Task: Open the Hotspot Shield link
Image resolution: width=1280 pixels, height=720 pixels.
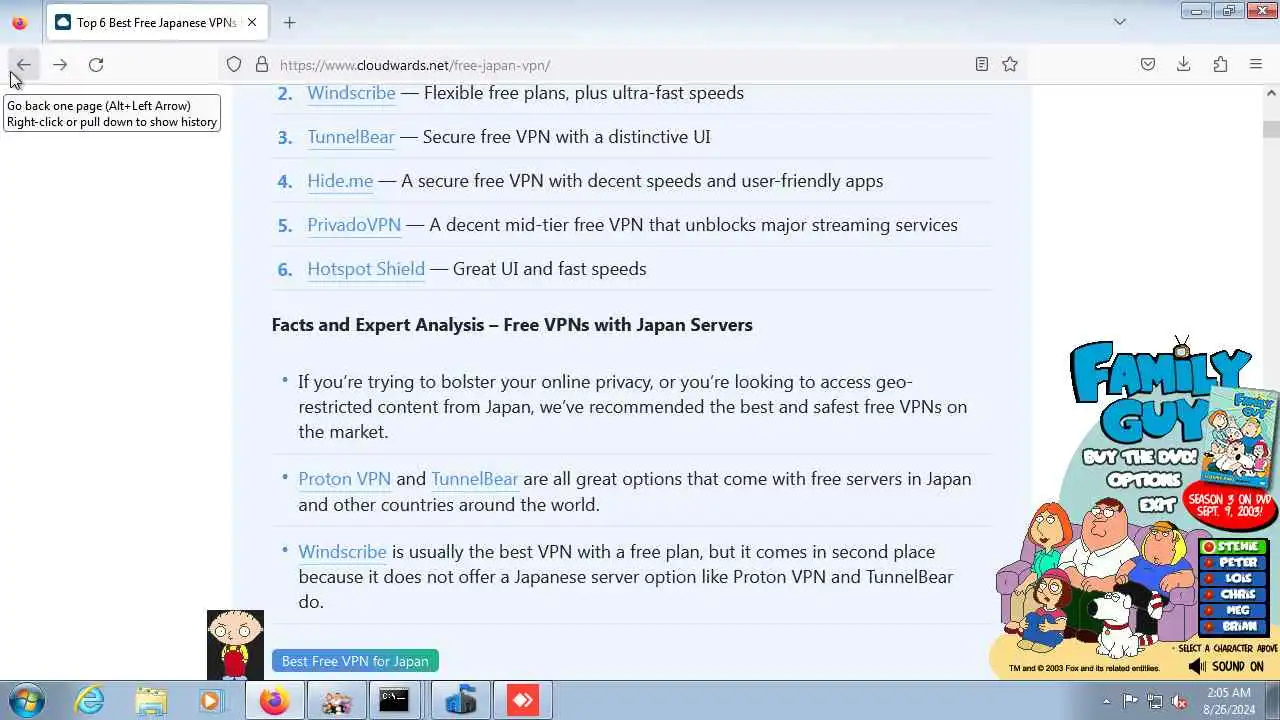Action: 366,269
